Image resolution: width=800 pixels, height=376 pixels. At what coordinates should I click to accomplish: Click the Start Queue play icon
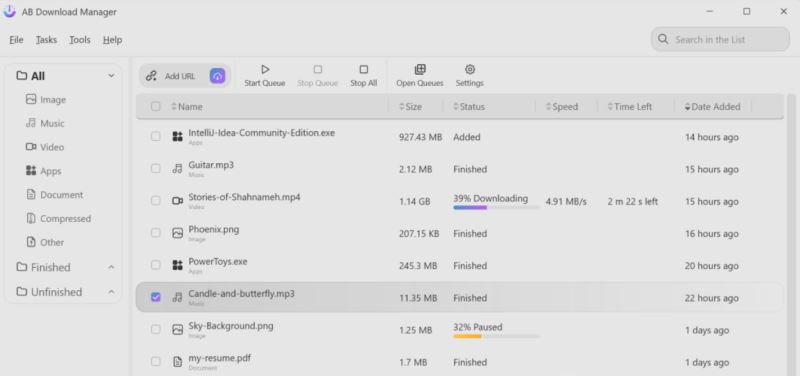[265, 69]
